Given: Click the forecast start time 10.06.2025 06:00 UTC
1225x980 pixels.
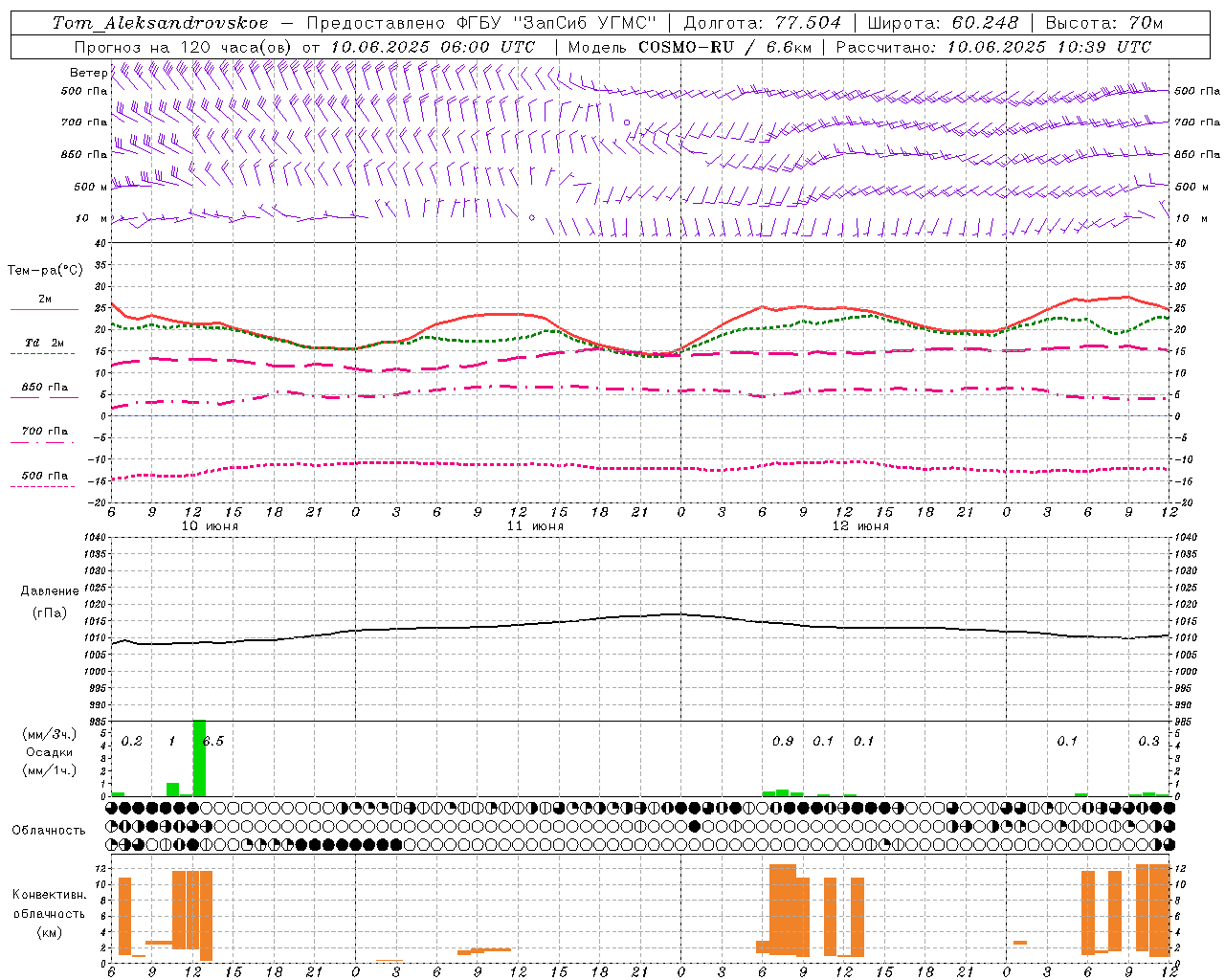Looking at the screenshot, I should [x=433, y=47].
